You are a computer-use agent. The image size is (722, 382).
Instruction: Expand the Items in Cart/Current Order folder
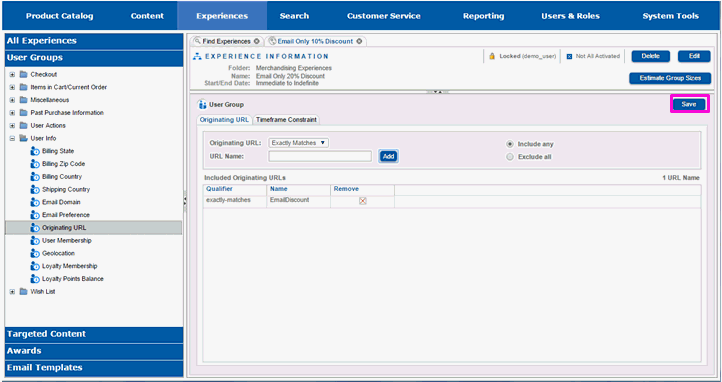click(12, 87)
